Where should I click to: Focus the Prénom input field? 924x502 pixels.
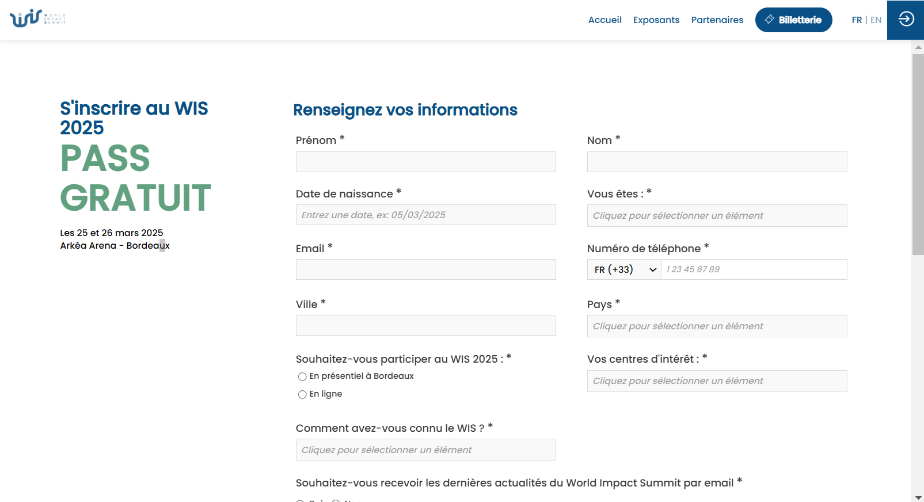click(x=425, y=161)
